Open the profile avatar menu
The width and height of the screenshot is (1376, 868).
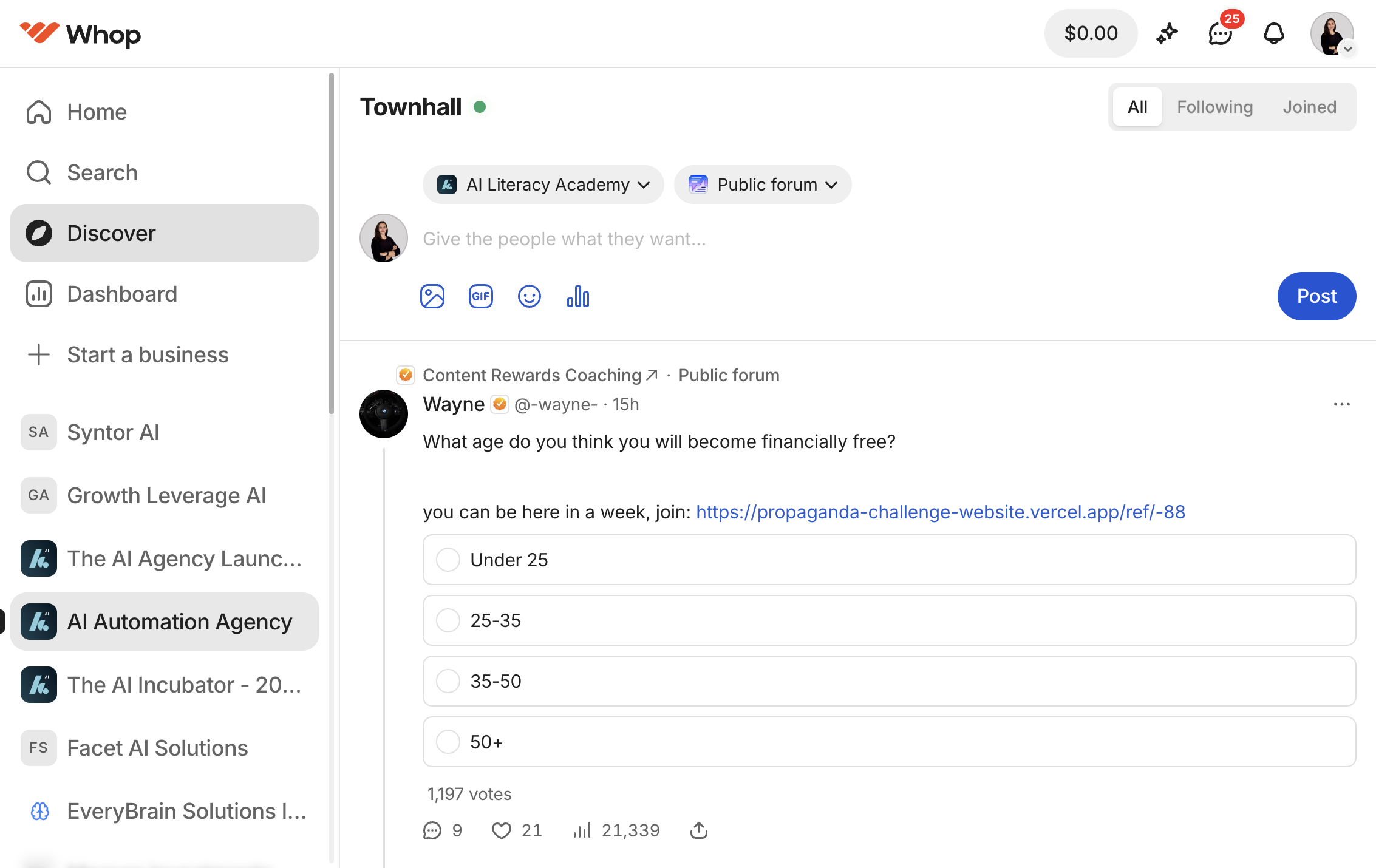(x=1332, y=33)
